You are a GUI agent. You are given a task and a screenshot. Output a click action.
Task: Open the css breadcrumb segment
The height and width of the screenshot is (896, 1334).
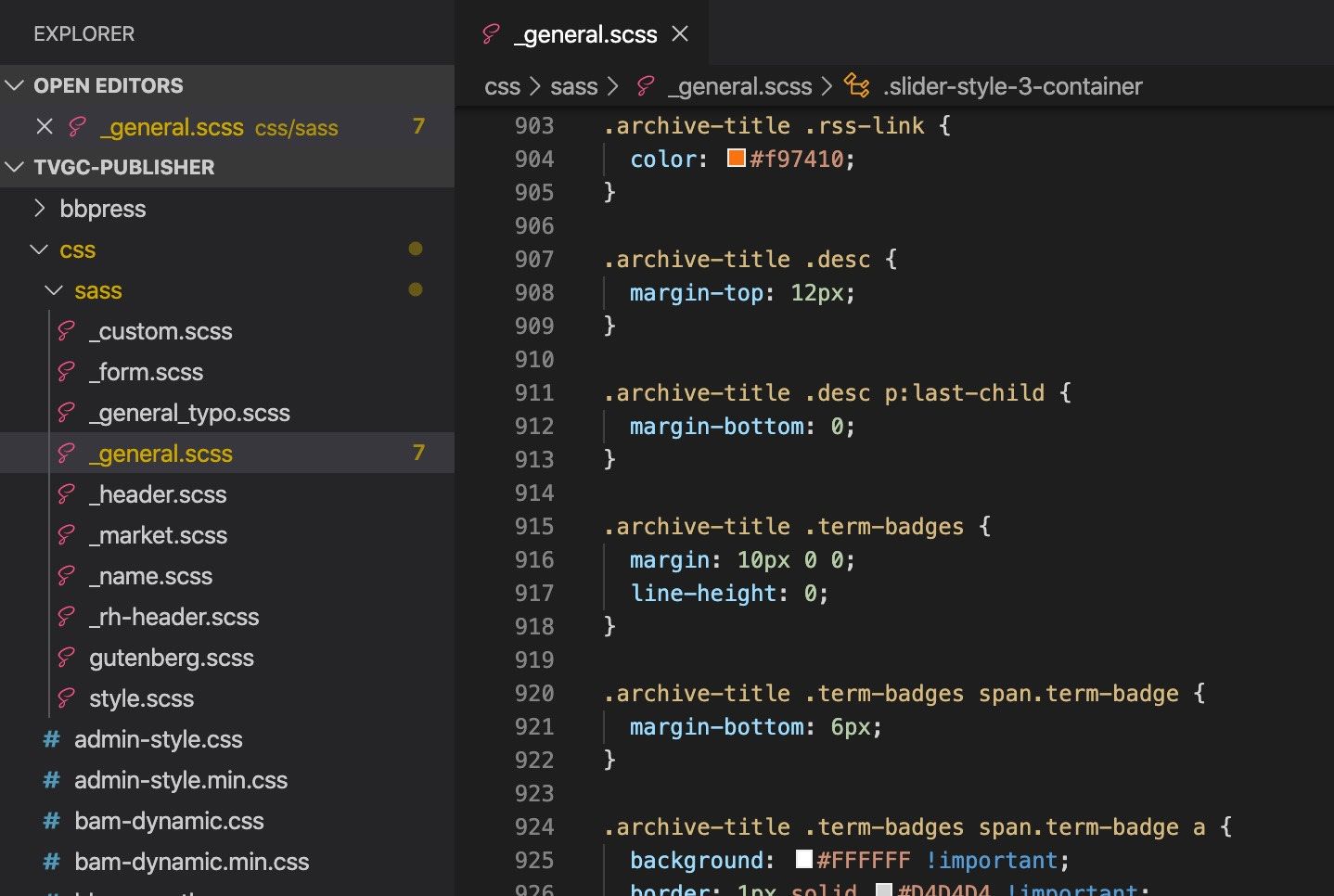(x=502, y=86)
